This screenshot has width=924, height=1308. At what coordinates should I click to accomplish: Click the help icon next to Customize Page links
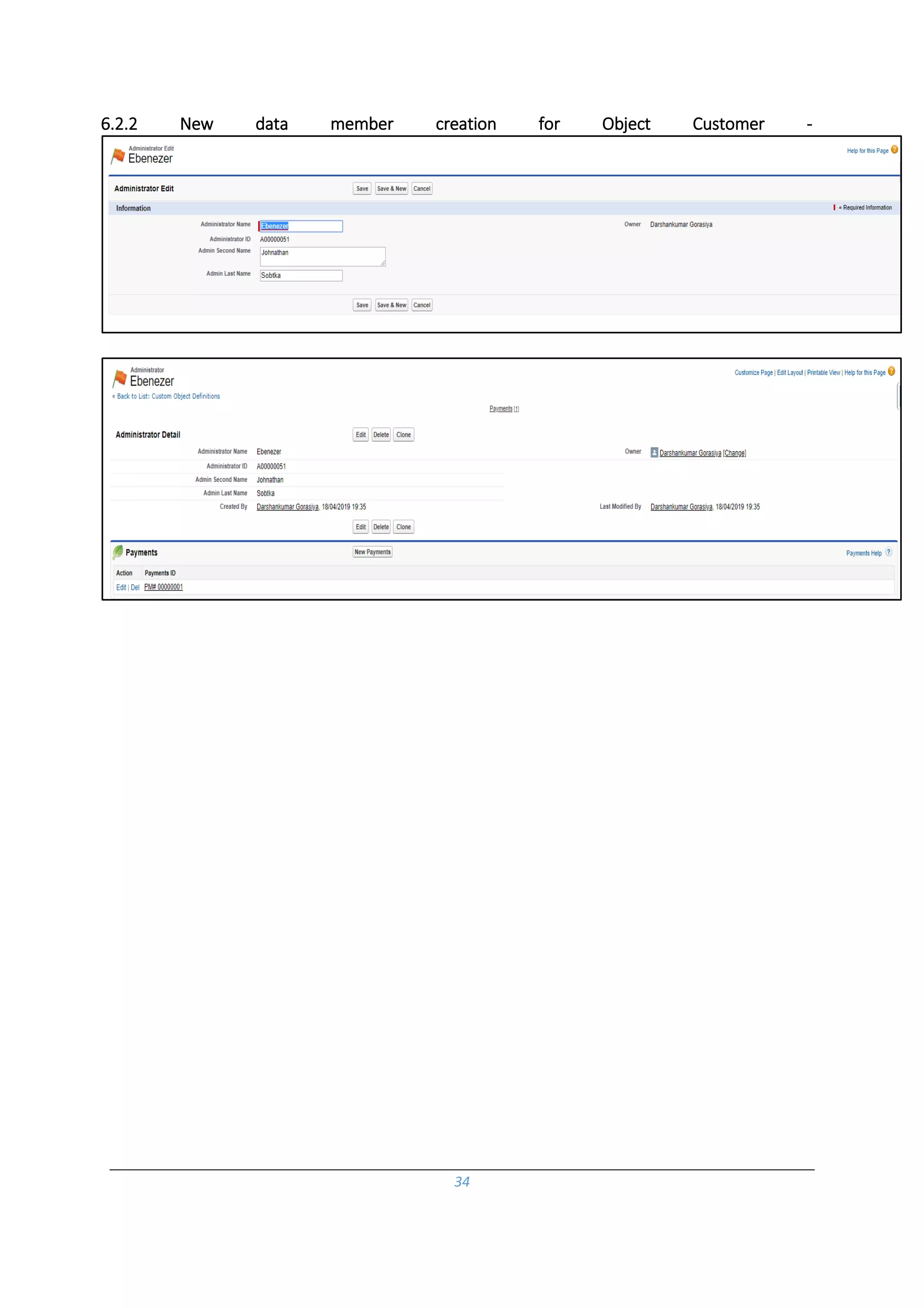(891, 371)
